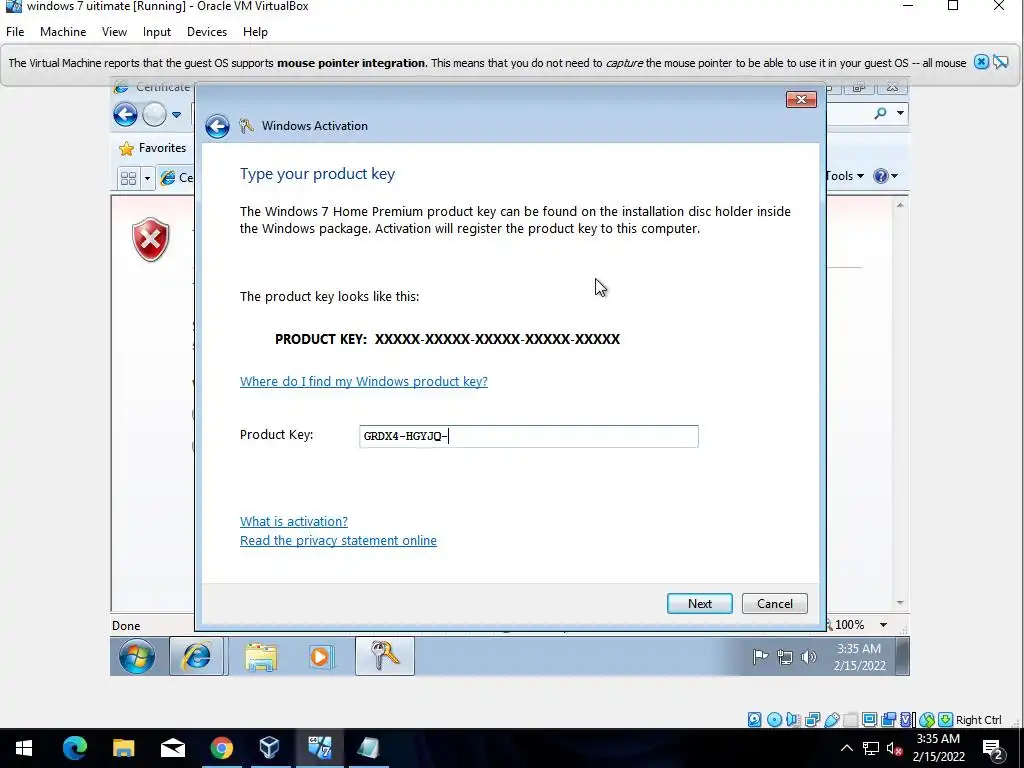Viewport: 1024px width, 768px height.
Task: Open Internet Explorer recent pages dropdown arrow
Action: click(176, 114)
